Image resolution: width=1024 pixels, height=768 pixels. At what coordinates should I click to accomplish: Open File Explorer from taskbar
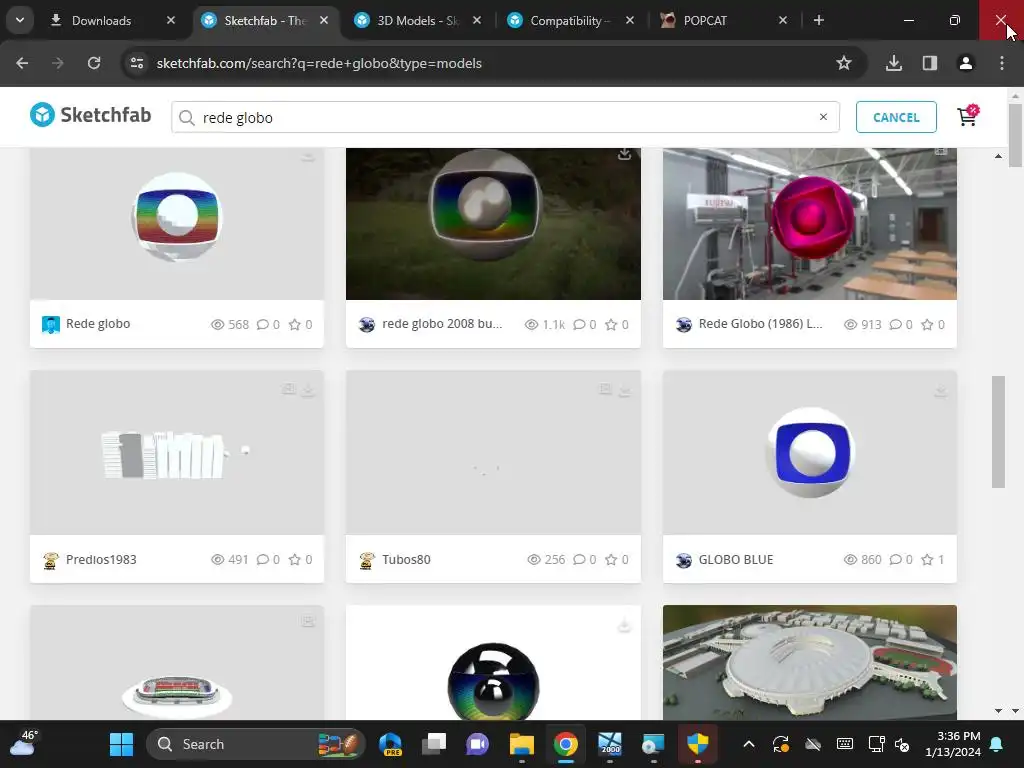pyautogui.click(x=522, y=744)
